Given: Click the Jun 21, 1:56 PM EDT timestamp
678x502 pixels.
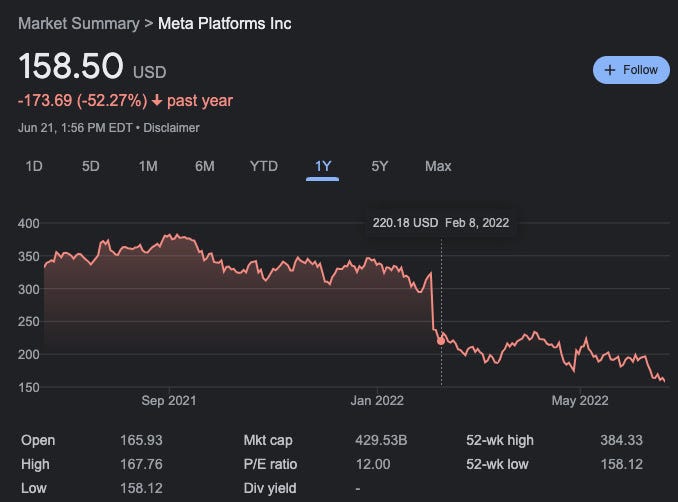Looking at the screenshot, I should [75, 128].
